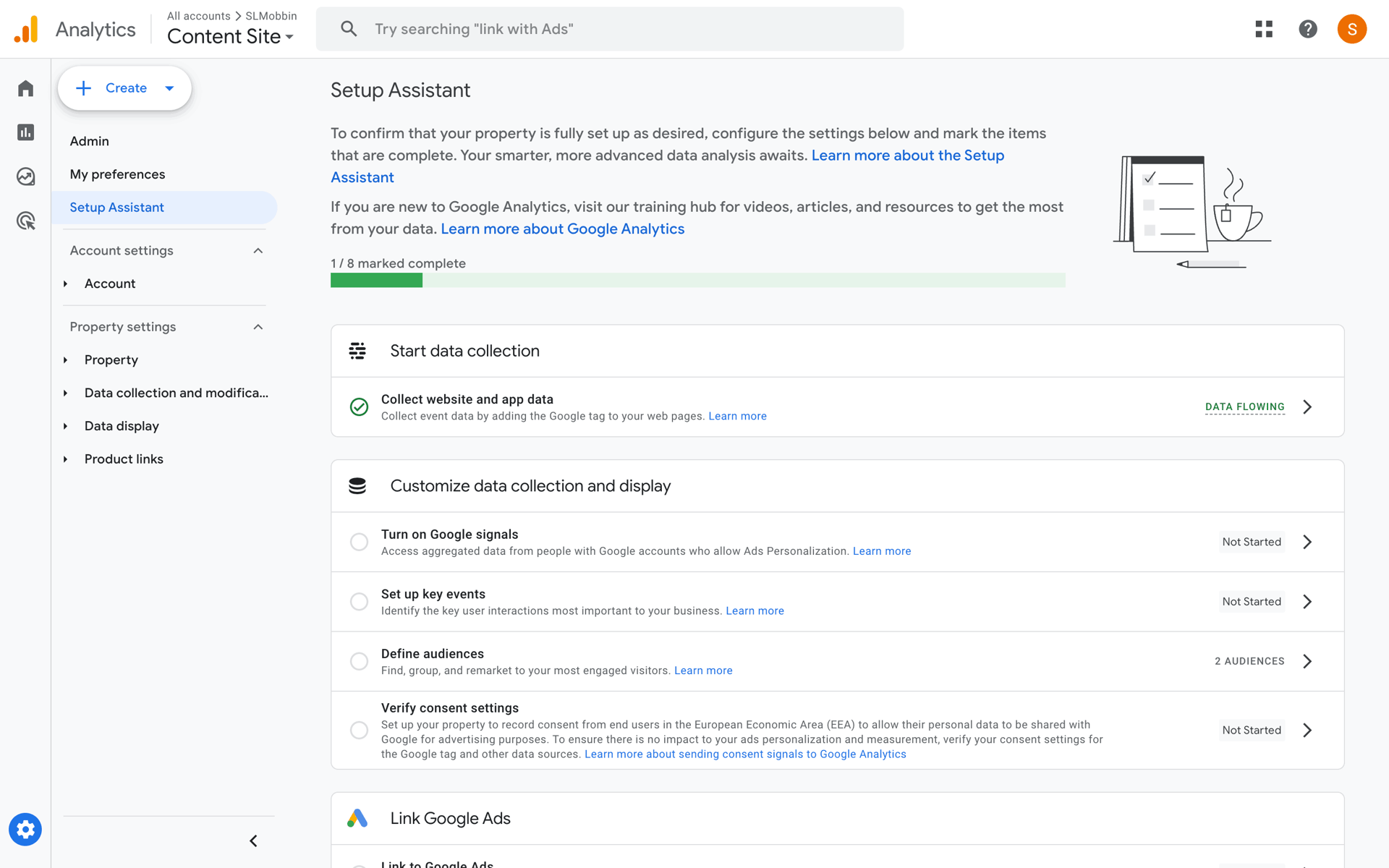This screenshot has width=1389, height=868.
Task: Open the Reports bar chart icon
Action: [25, 132]
